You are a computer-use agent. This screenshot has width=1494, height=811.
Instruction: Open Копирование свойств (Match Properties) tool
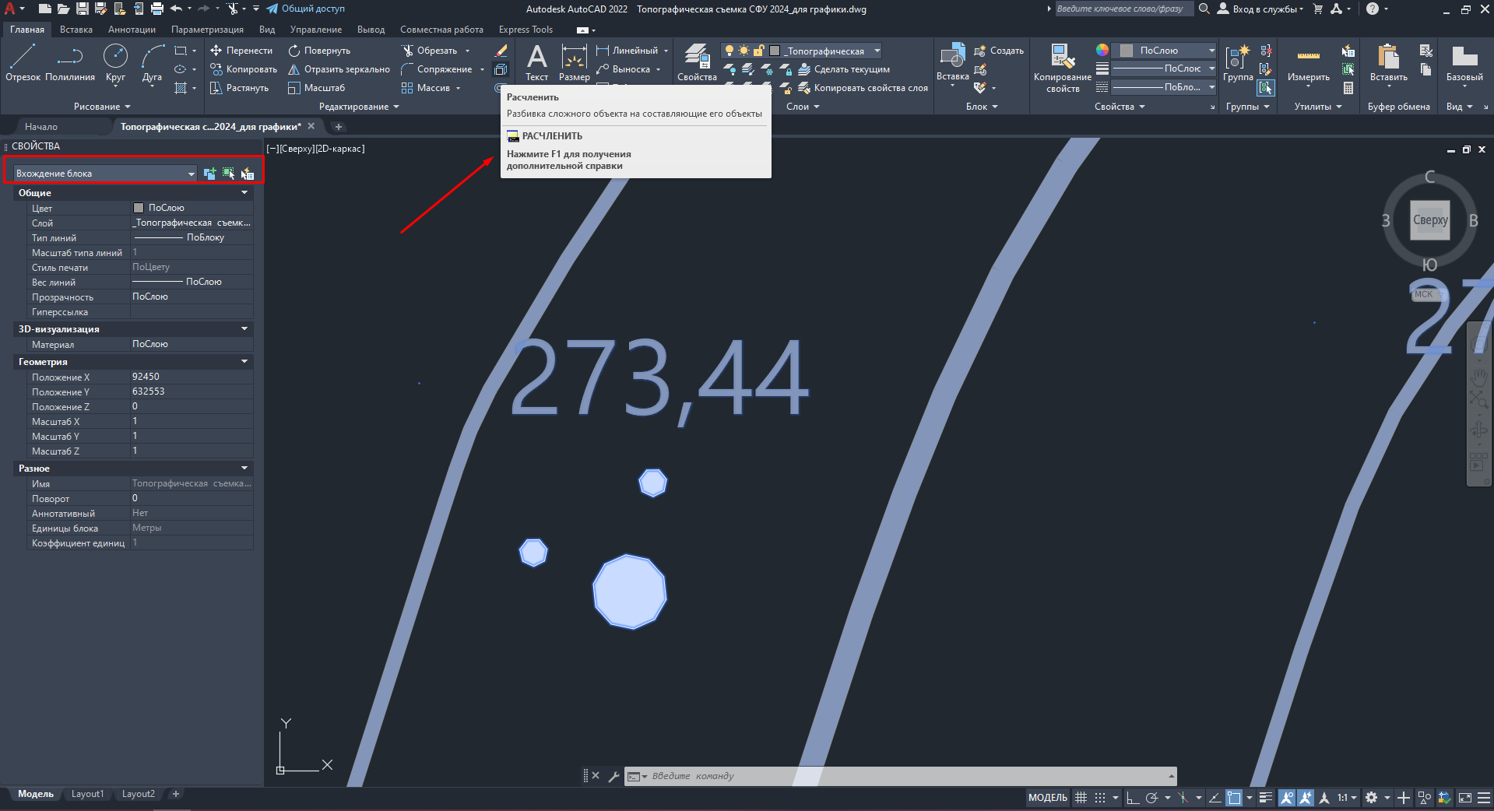[1062, 66]
